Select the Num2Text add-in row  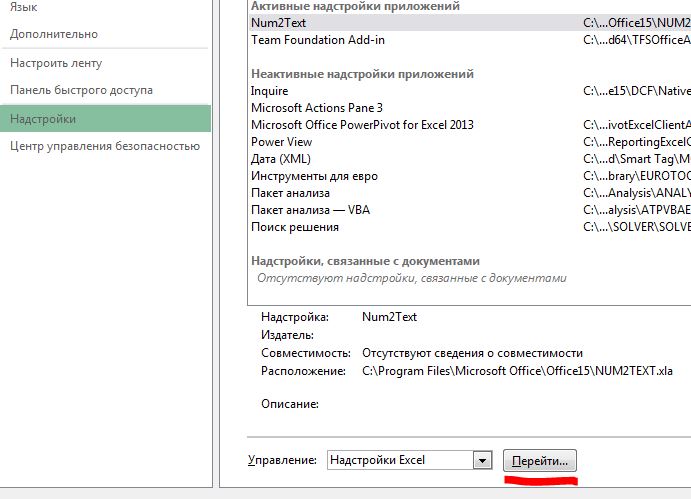279,23
